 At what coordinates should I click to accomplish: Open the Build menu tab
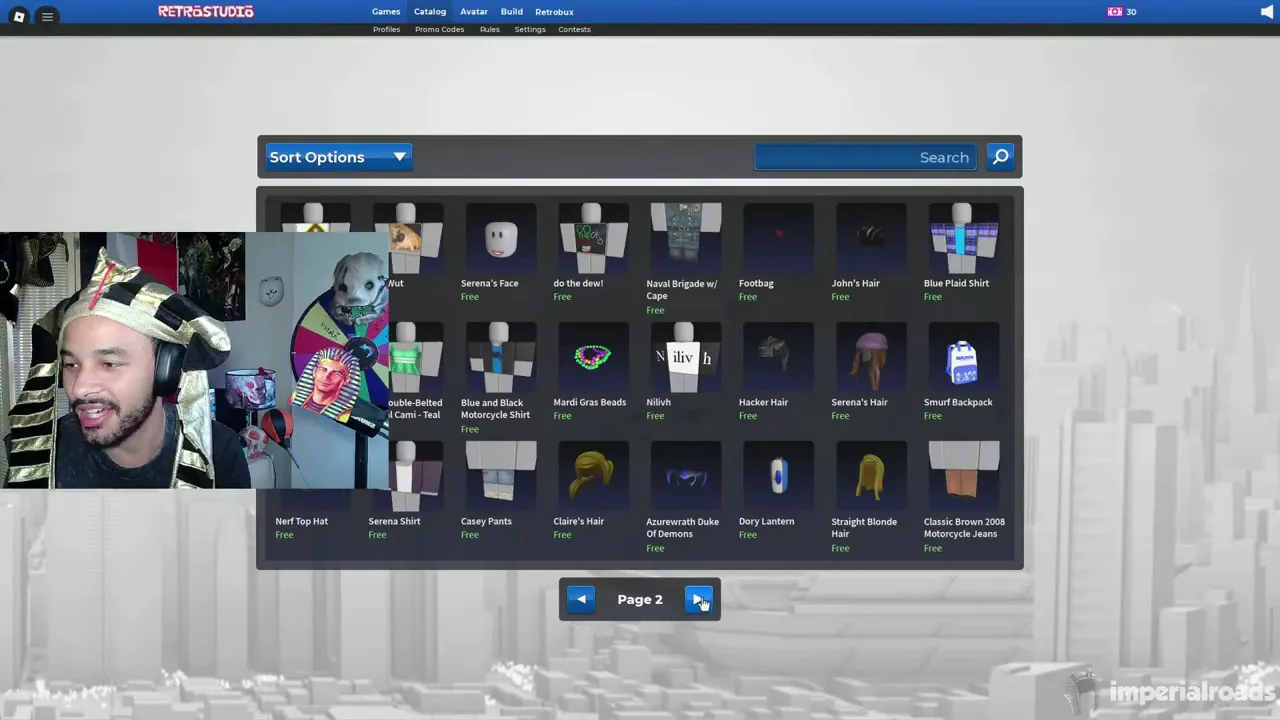coord(512,12)
